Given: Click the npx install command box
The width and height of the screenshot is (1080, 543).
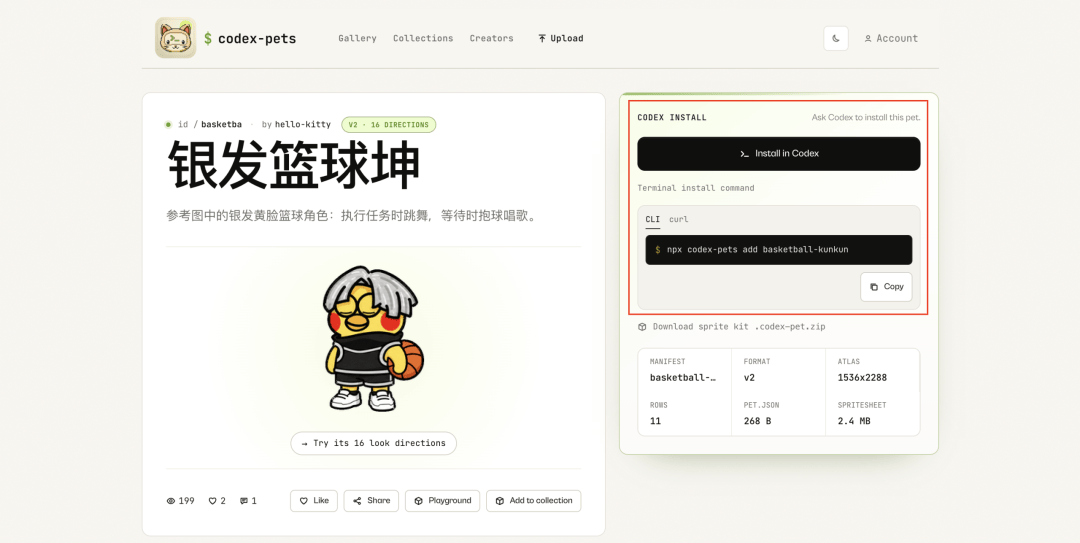Looking at the screenshot, I should [778, 249].
